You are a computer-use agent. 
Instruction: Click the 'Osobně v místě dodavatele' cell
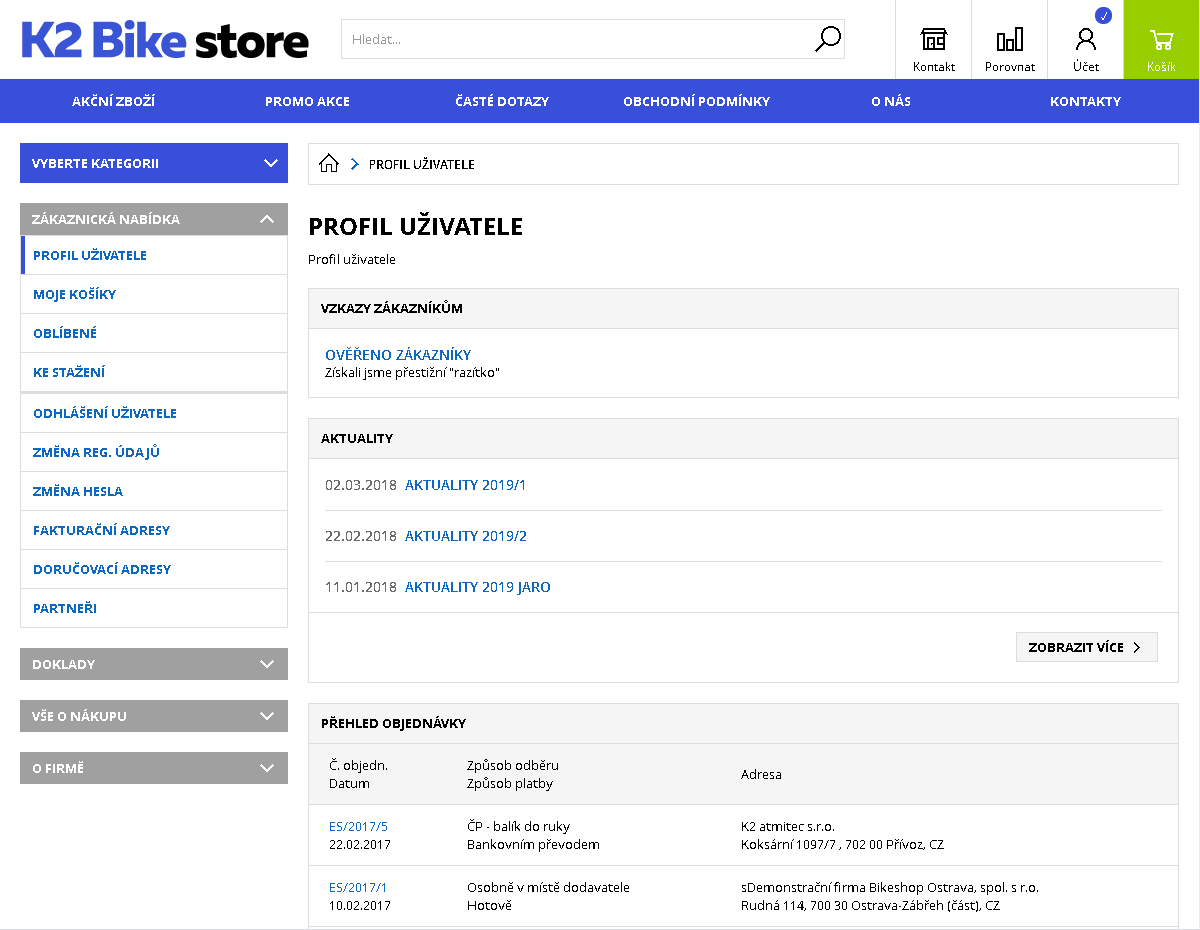coord(548,888)
